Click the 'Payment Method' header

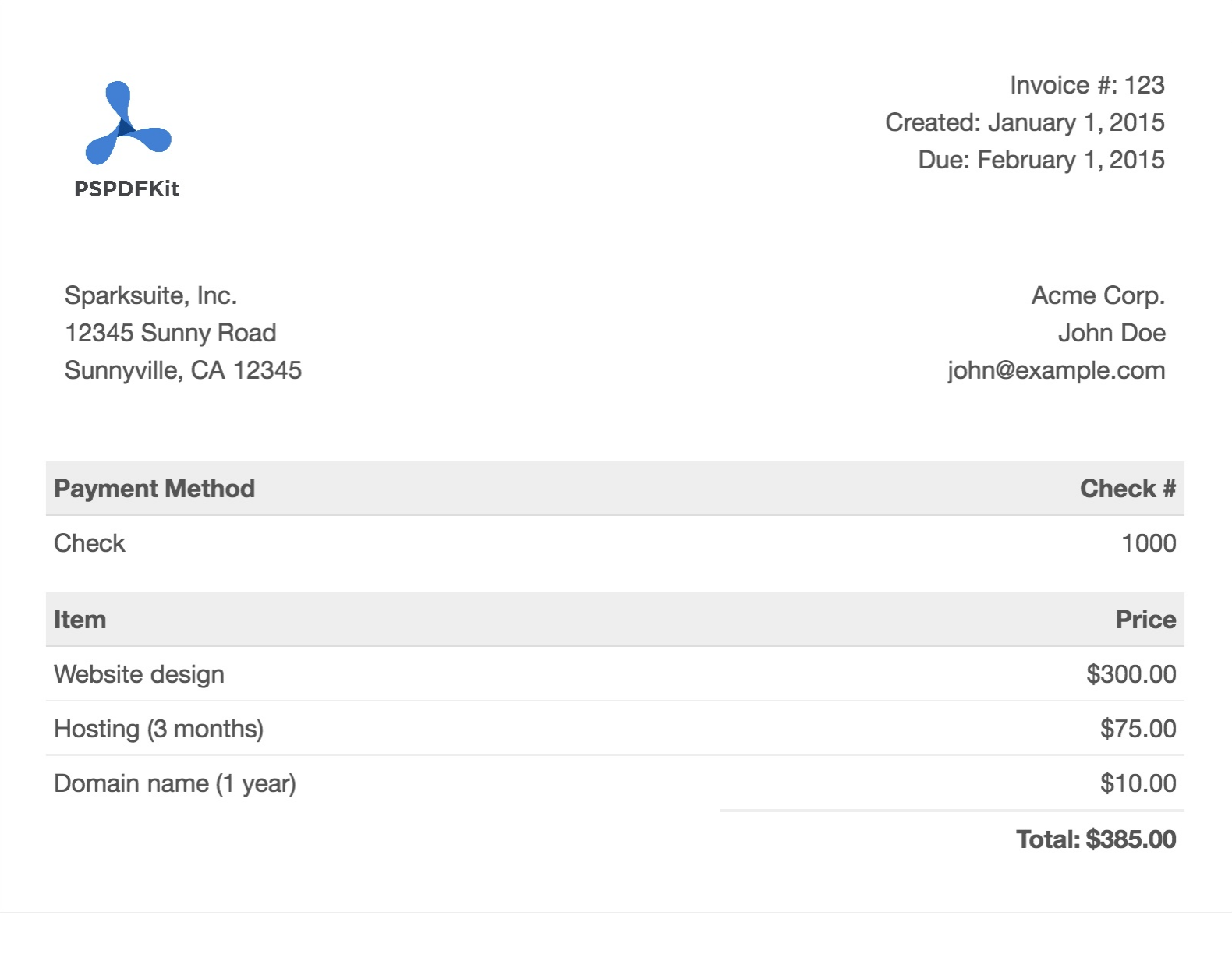154,489
